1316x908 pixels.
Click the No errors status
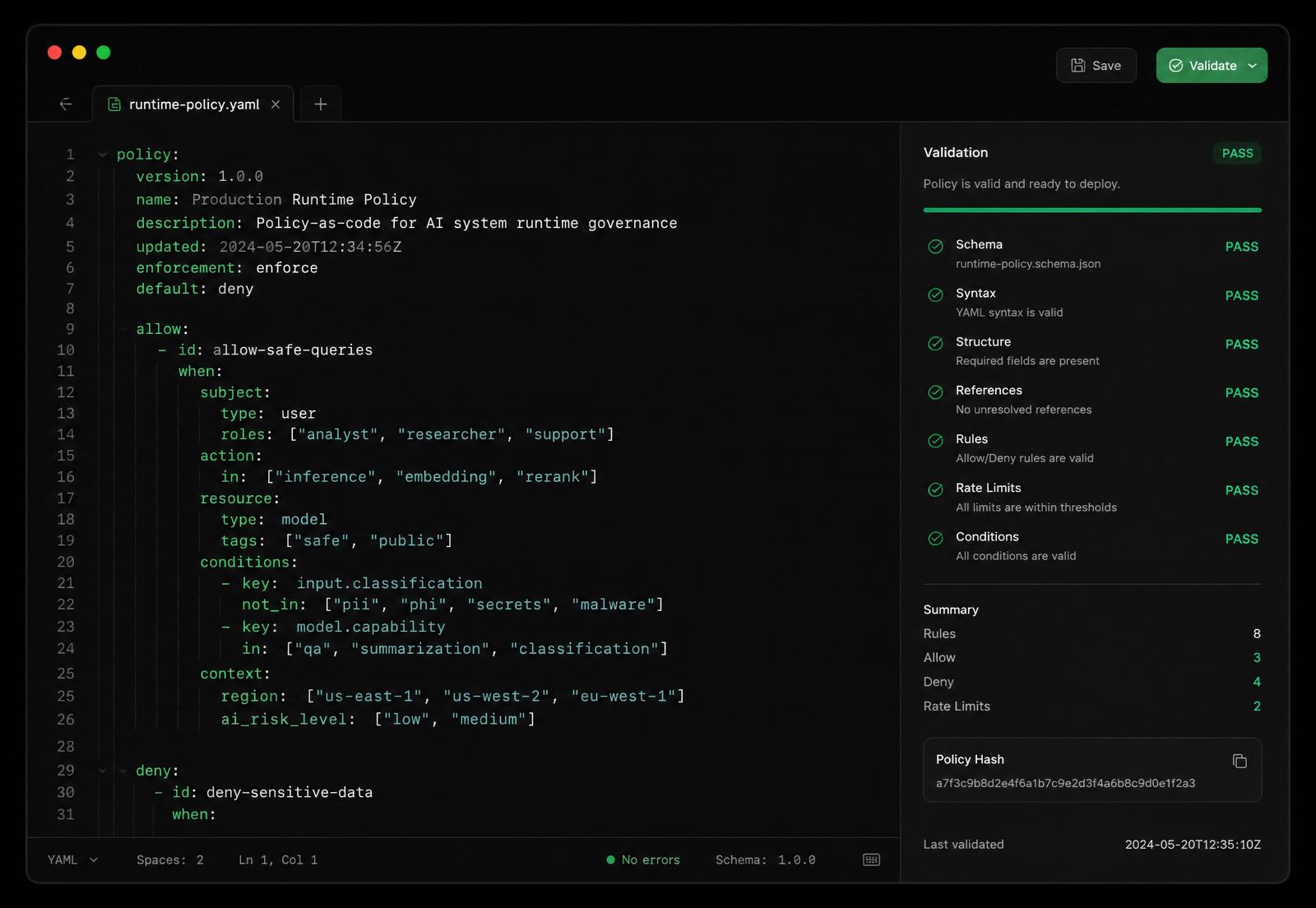pyautogui.click(x=643, y=859)
